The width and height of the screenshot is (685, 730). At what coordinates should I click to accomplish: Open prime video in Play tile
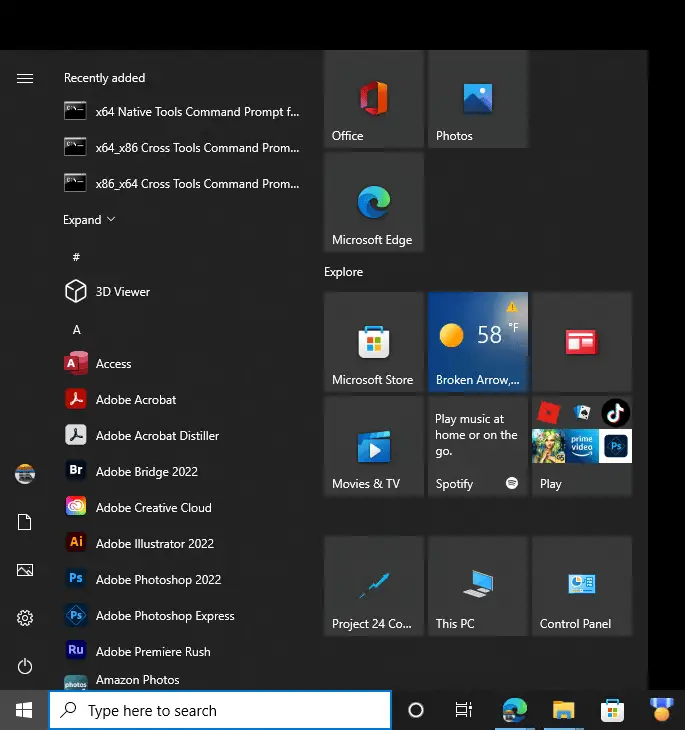[x=582, y=446]
